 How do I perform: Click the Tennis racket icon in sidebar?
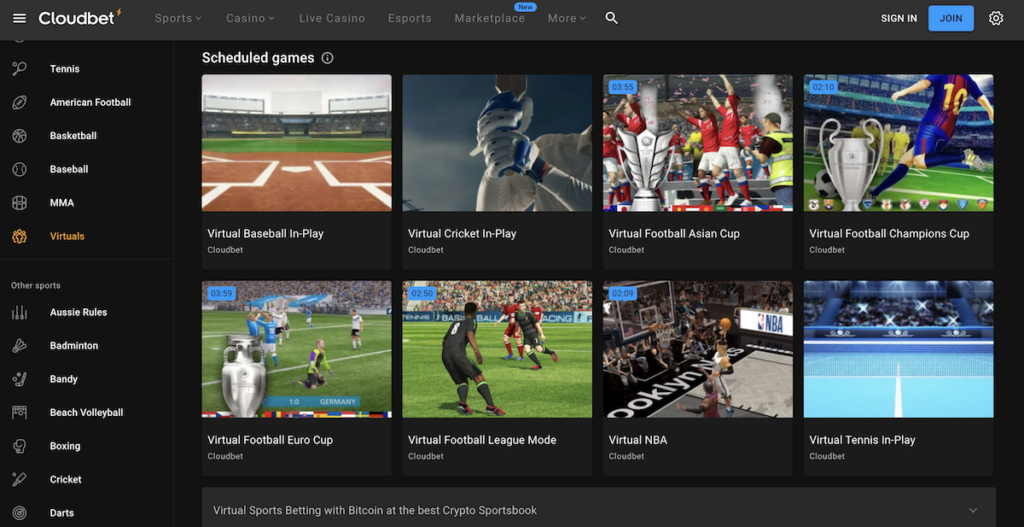coord(20,69)
